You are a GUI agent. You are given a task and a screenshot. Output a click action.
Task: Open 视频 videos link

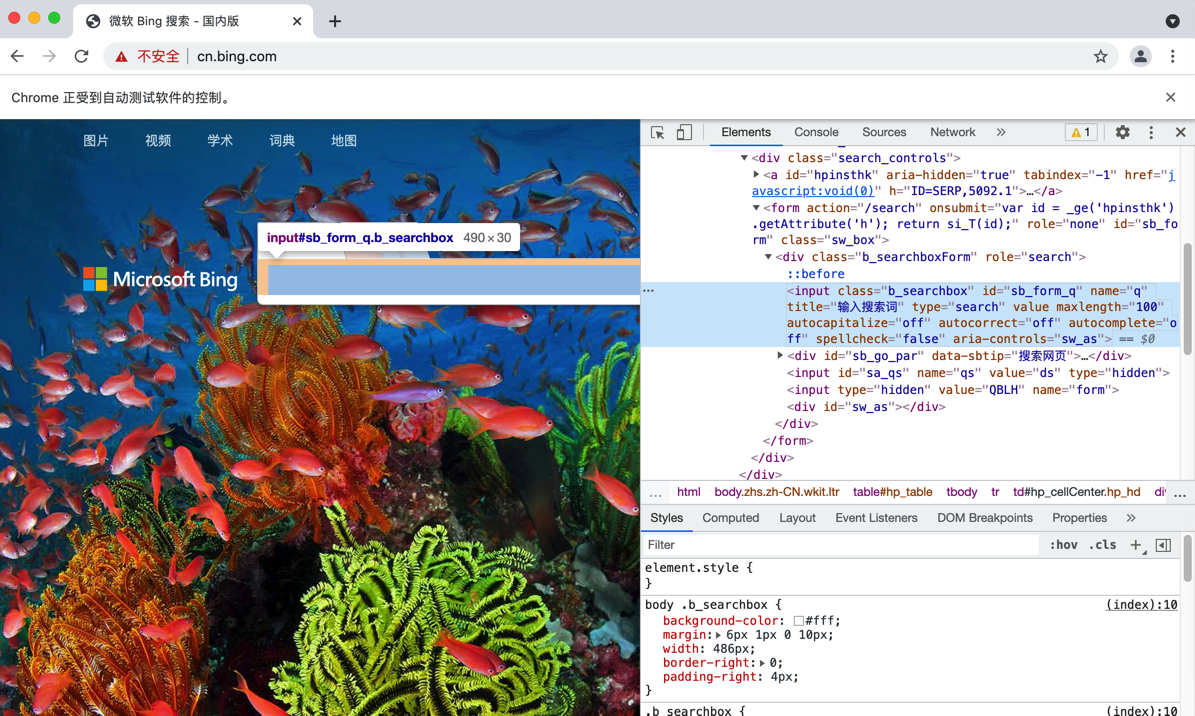click(158, 140)
